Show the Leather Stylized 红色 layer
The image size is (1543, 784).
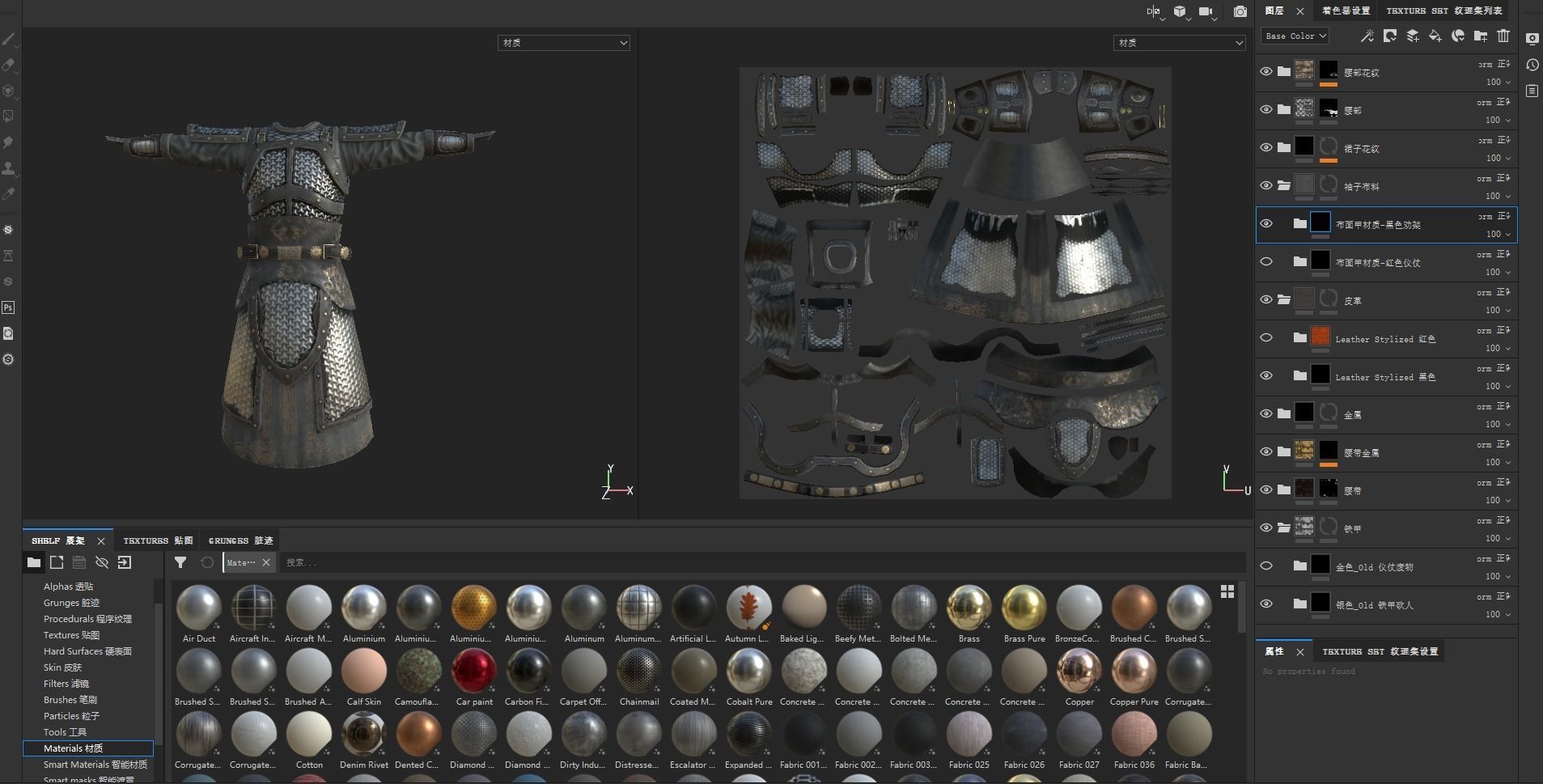pyautogui.click(x=1266, y=337)
